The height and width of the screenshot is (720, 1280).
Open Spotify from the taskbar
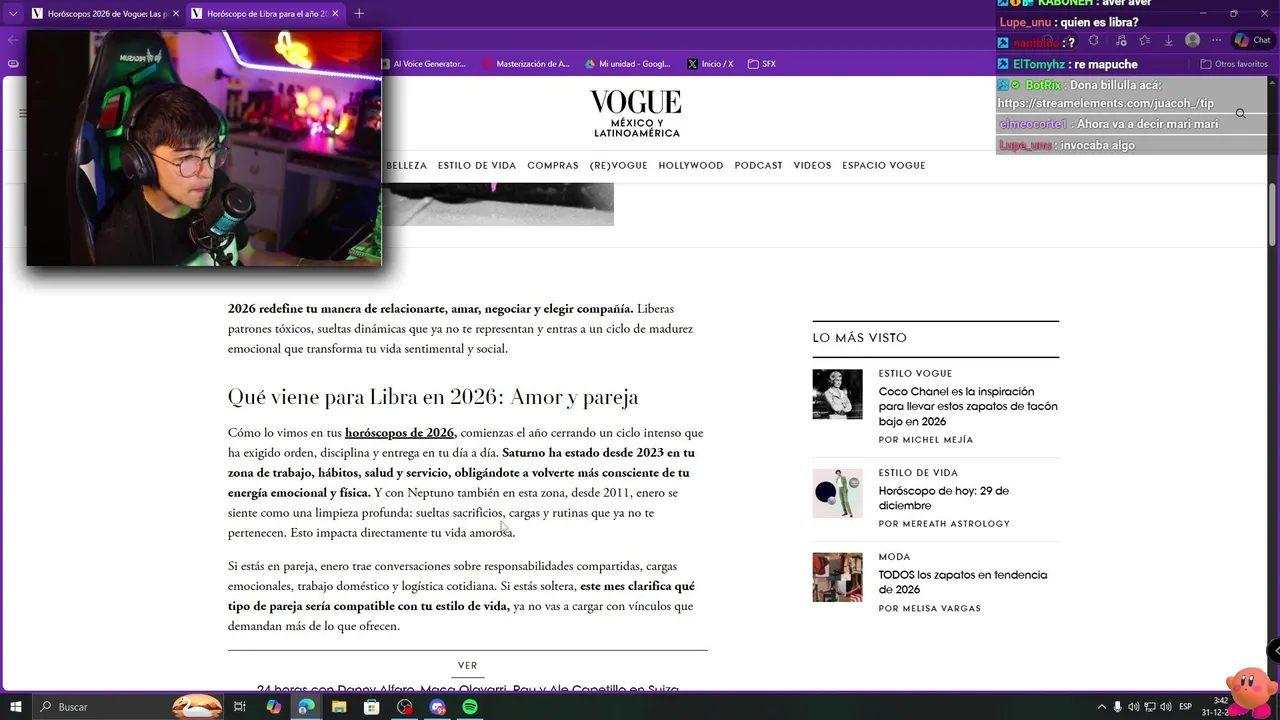point(470,707)
